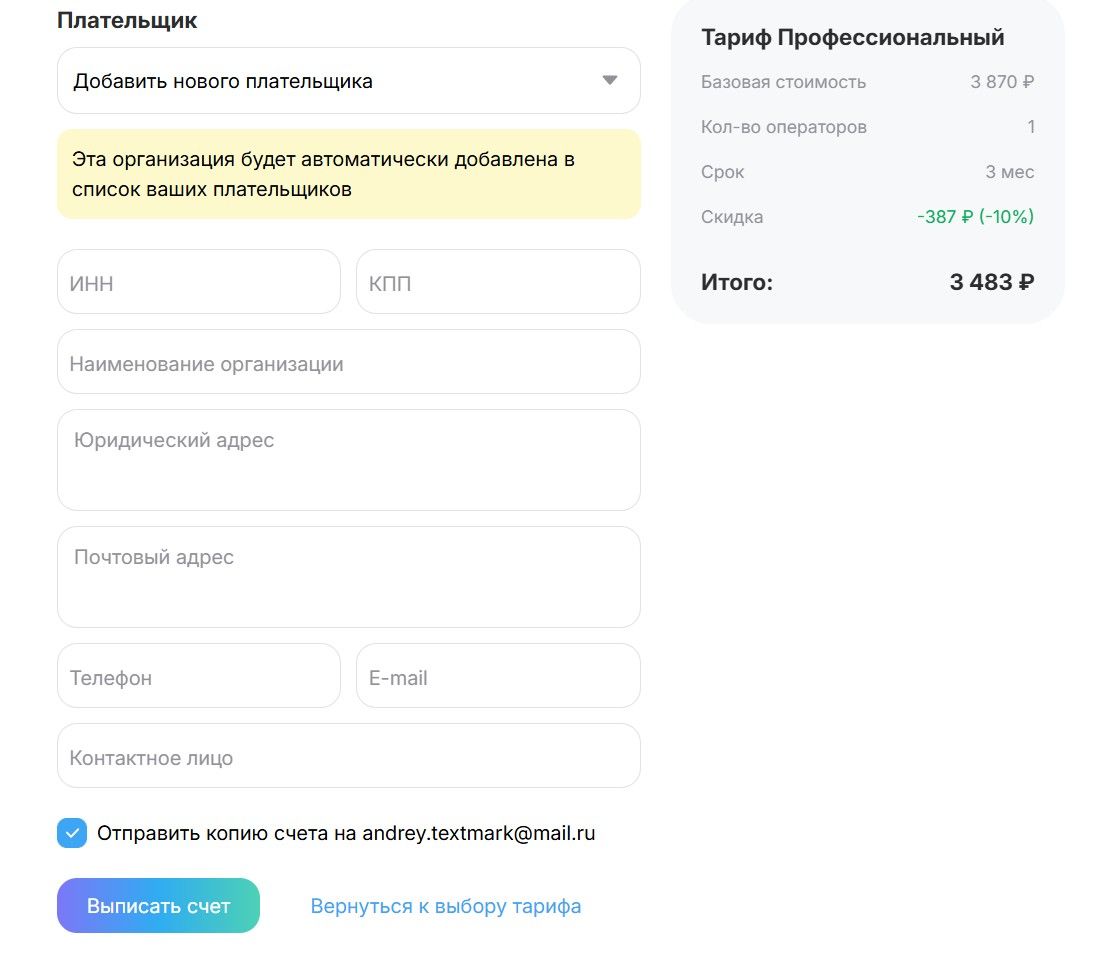Click the 'Выписать счет' button
This screenshot has height=966, width=1101.
[x=158, y=906]
